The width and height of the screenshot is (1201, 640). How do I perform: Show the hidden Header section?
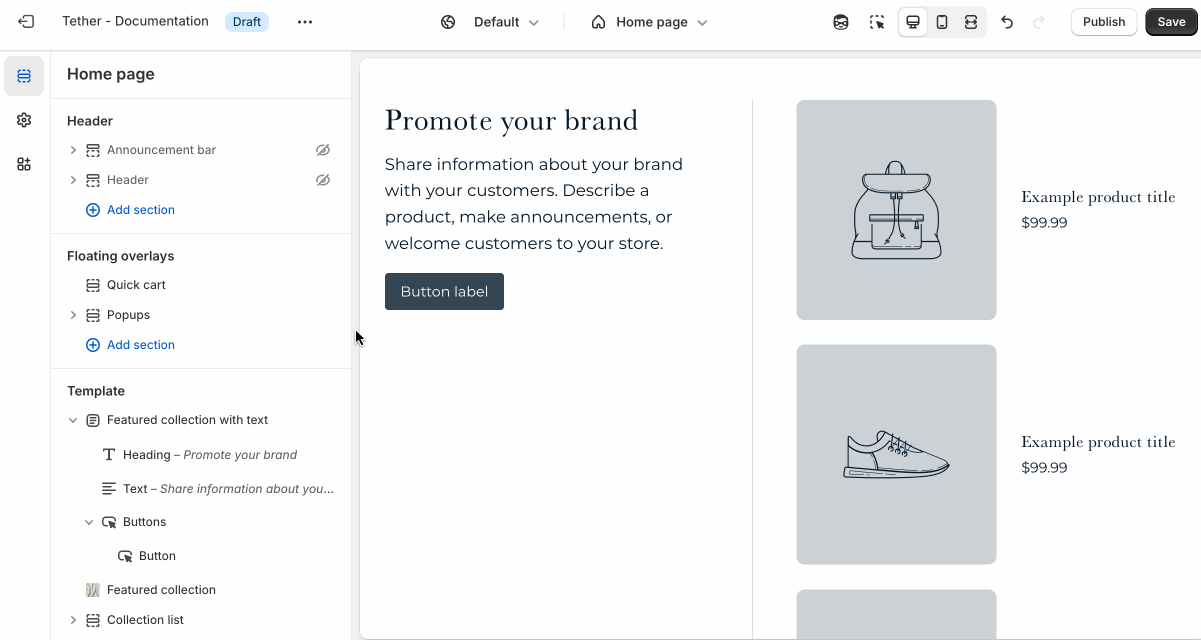click(x=323, y=180)
